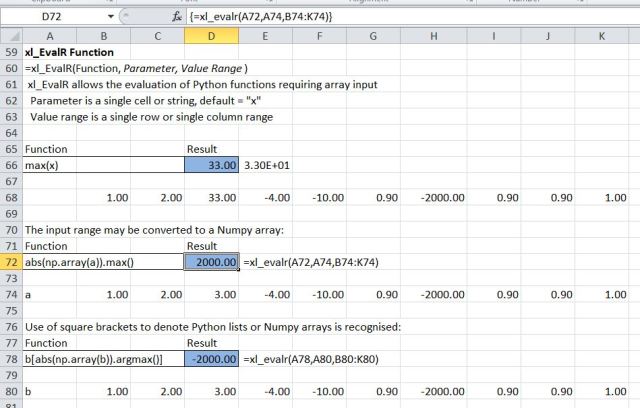The height and width of the screenshot is (408, 640).
Task: Click the Select All corner button
Action: [10, 36]
